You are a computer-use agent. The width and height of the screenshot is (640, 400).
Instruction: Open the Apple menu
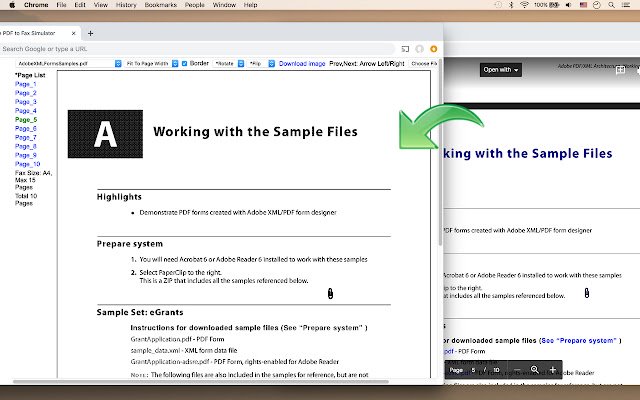coord(12,5)
